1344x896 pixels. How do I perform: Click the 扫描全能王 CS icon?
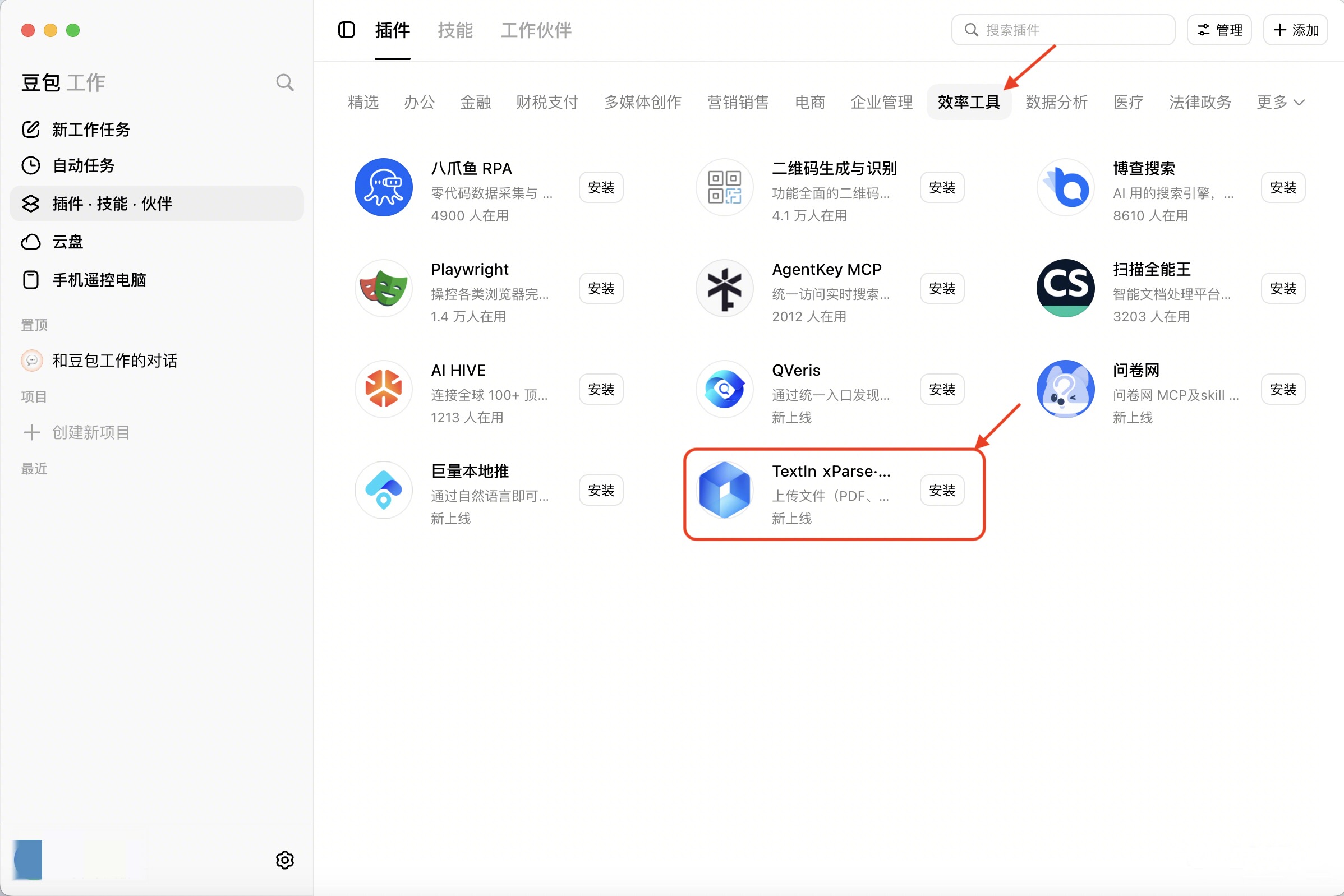1066,289
